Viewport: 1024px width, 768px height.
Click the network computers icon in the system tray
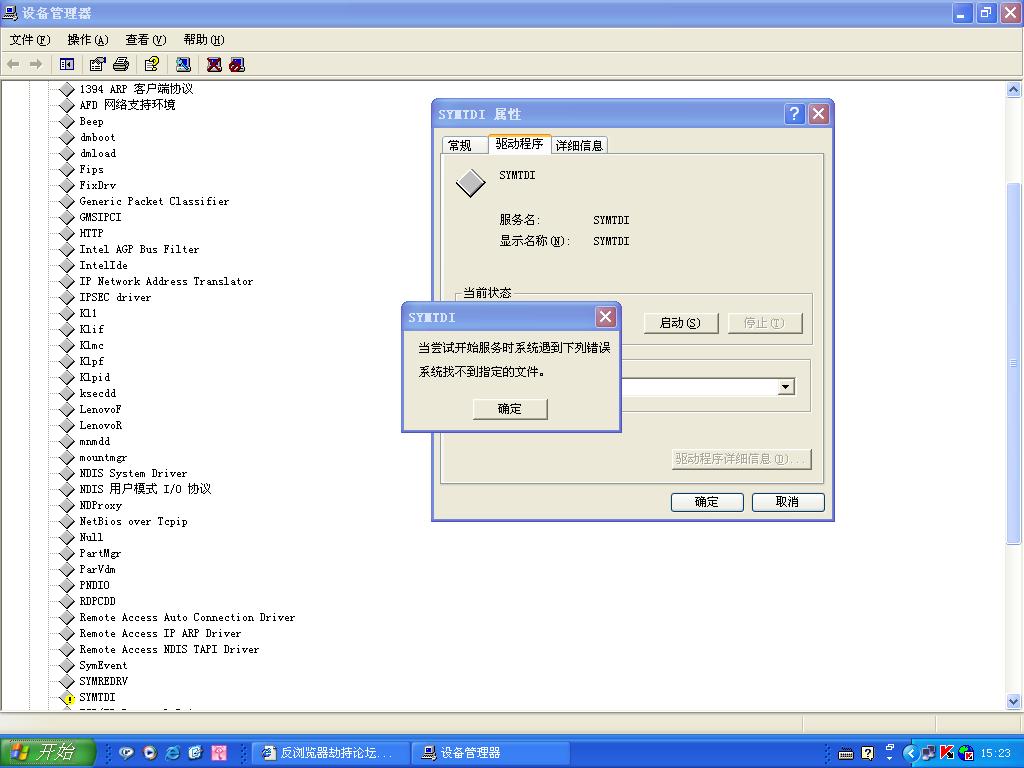coord(928,753)
